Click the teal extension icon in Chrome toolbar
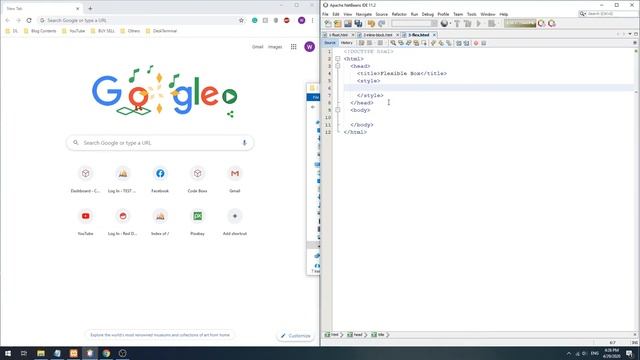Viewport: 640px width, 360px height. point(255,20)
